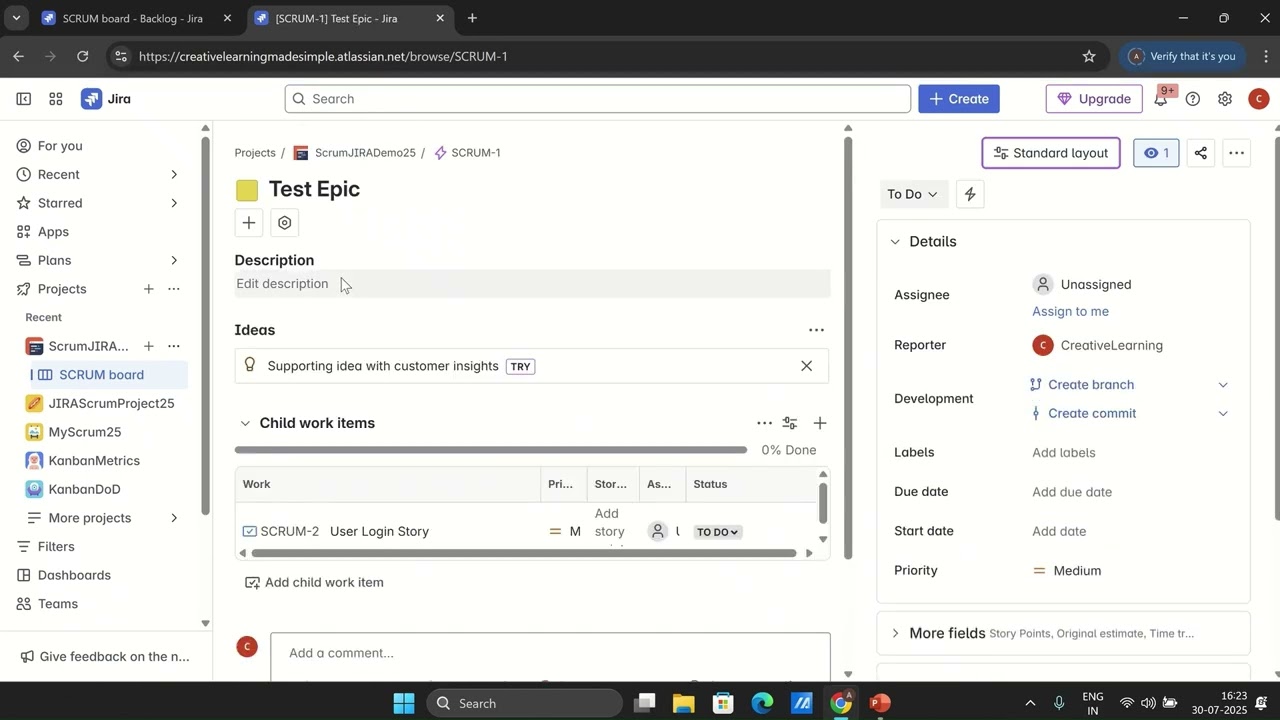The image size is (1280, 720).
Task: Expand More projects in sidebar
Action: pyautogui.click(x=174, y=518)
